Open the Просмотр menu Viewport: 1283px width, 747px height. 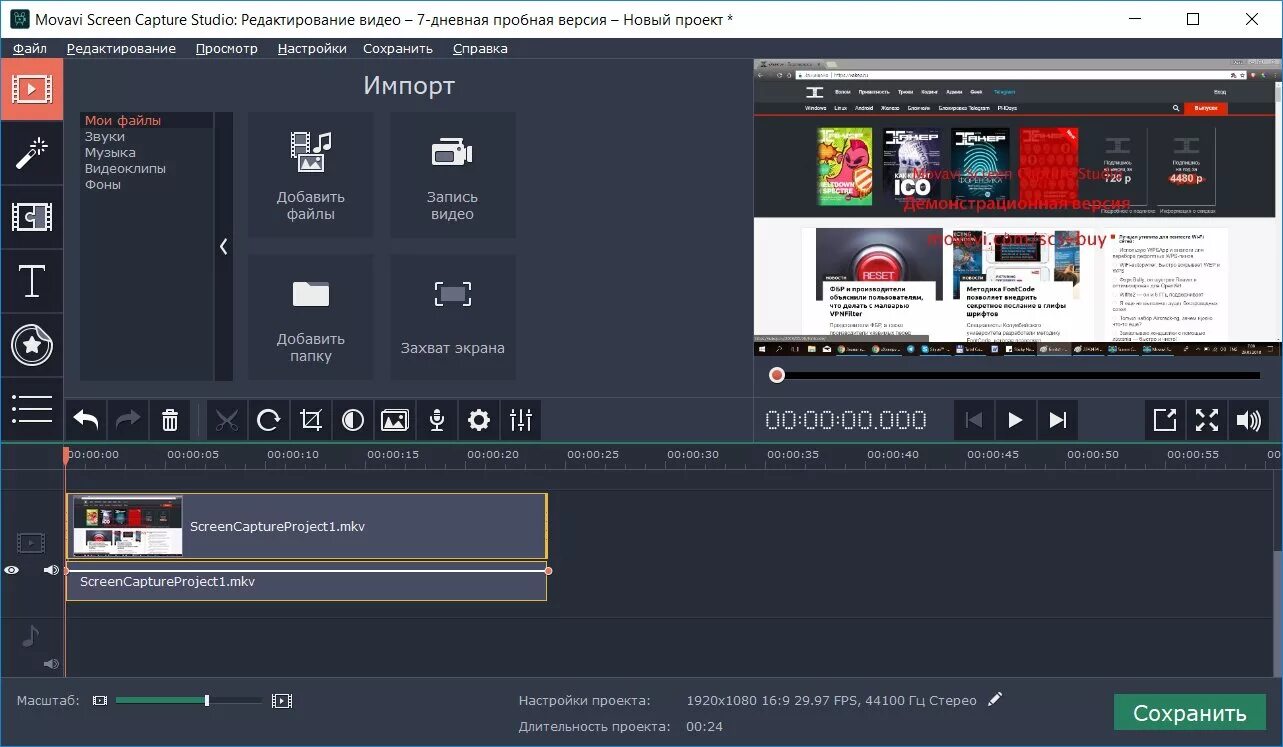click(x=226, y=48)
